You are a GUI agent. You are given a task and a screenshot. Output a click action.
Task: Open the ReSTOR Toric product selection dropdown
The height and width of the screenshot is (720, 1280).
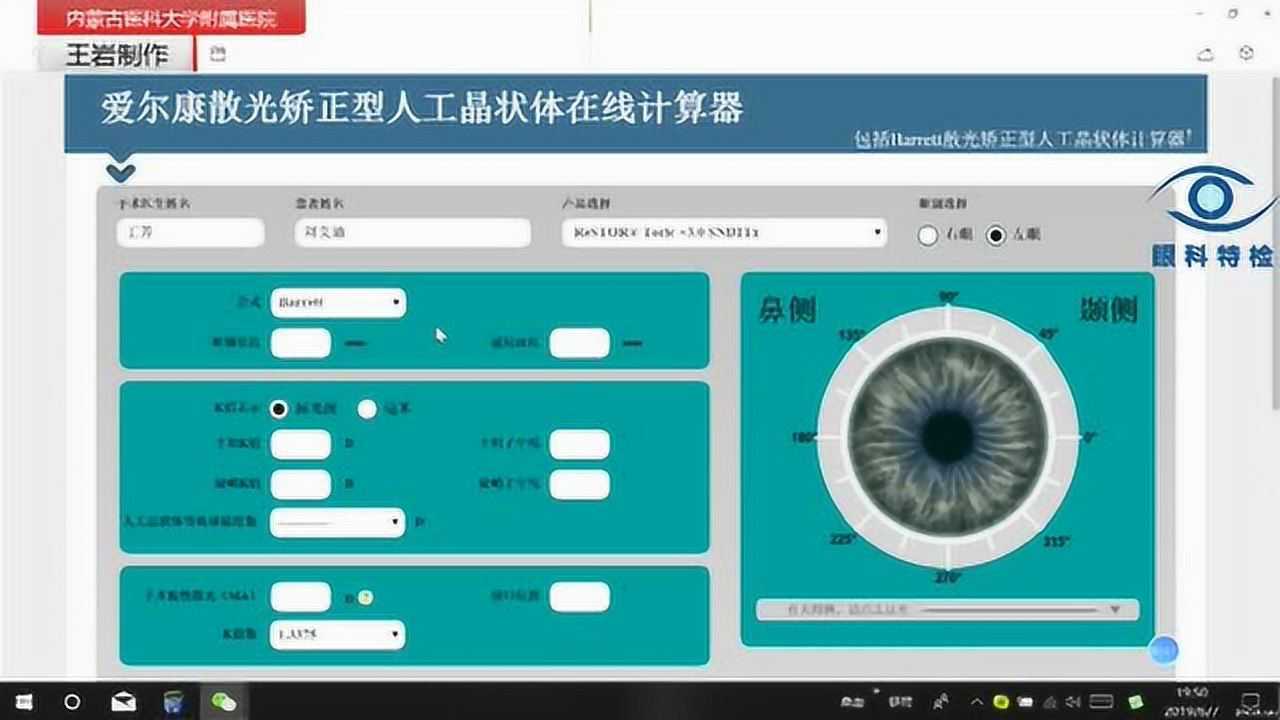723,233
